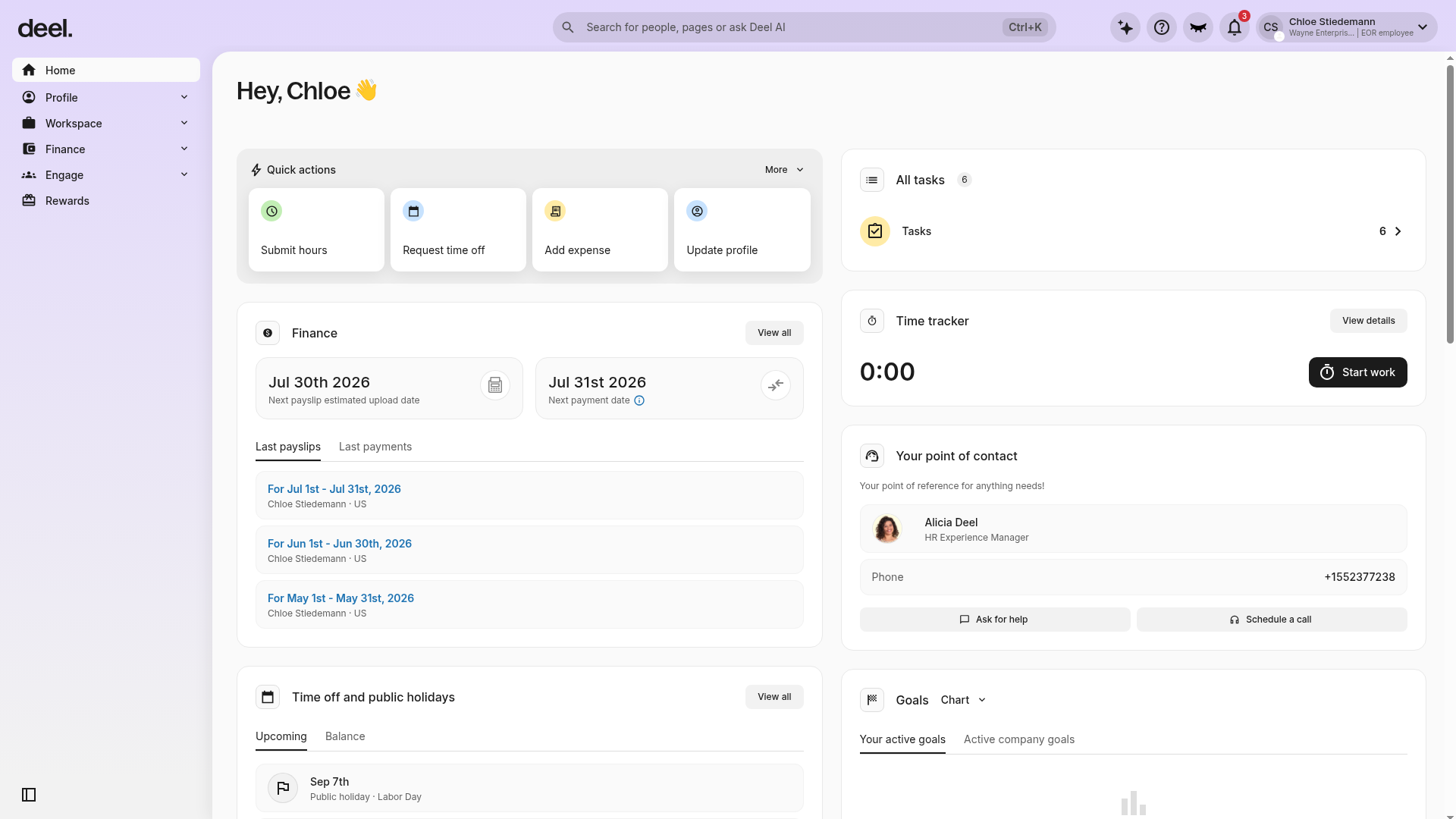Expand the Engage sidebar menu

pyautogui.click(x=184, y=174)
